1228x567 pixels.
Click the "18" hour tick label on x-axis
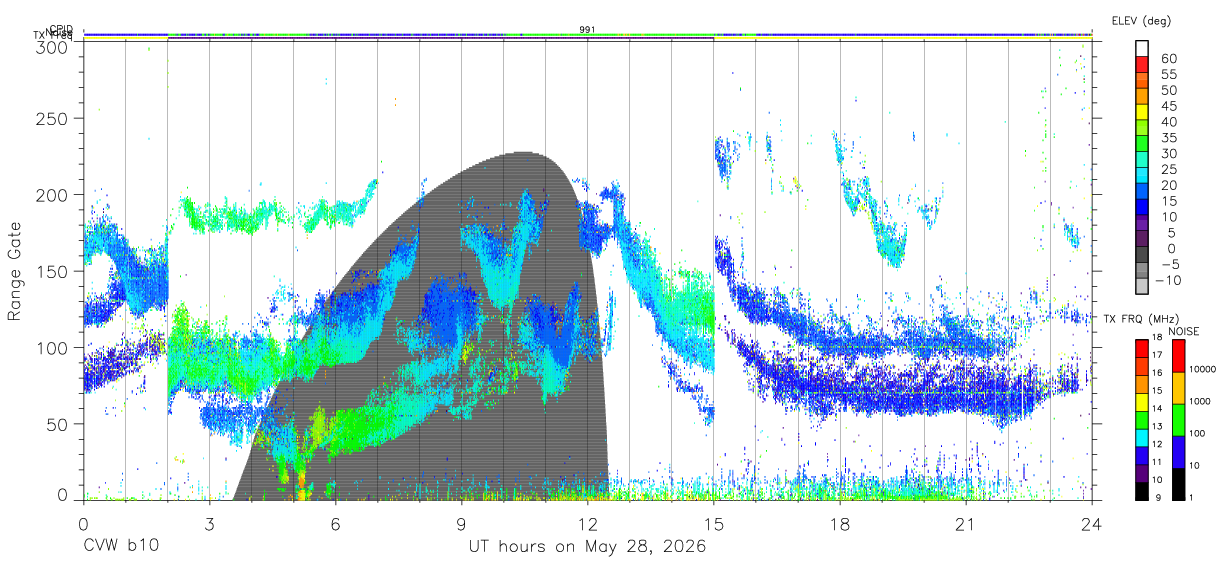click(x=840, y=524)
